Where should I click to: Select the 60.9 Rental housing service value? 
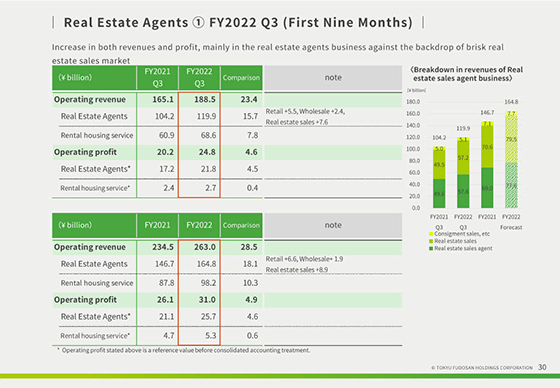point(166,135)
